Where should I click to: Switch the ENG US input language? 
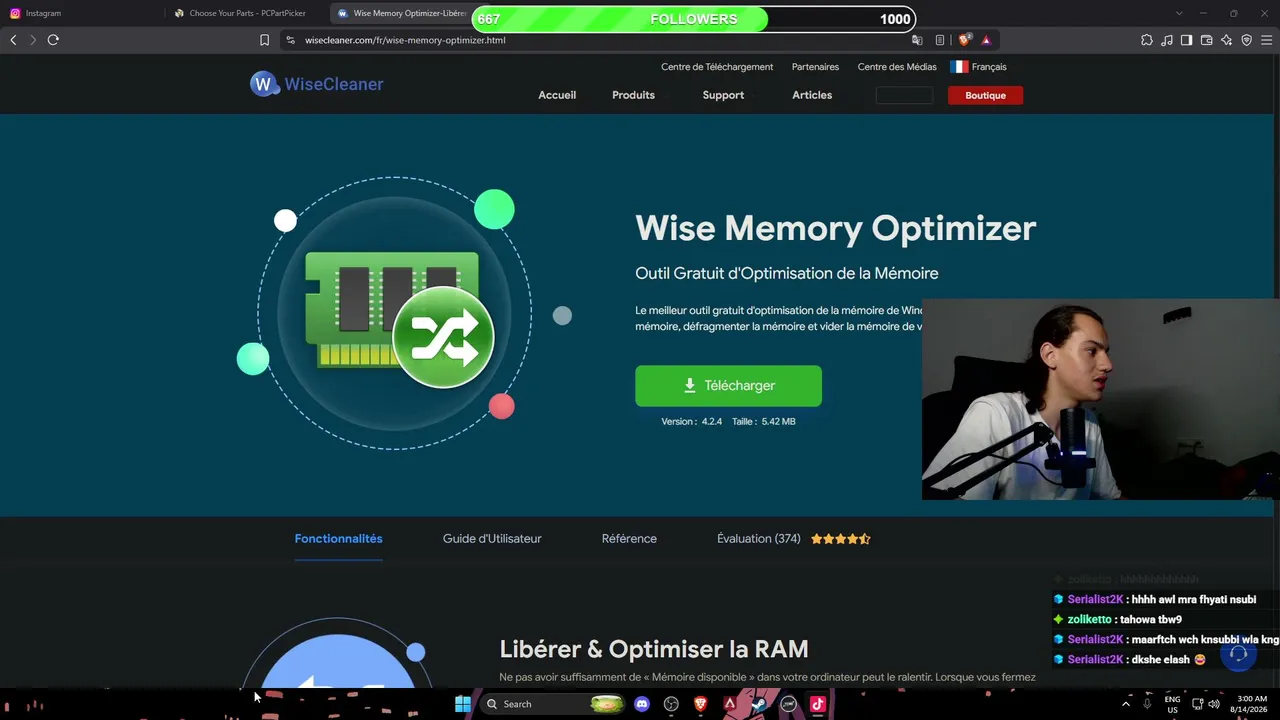1172,704
